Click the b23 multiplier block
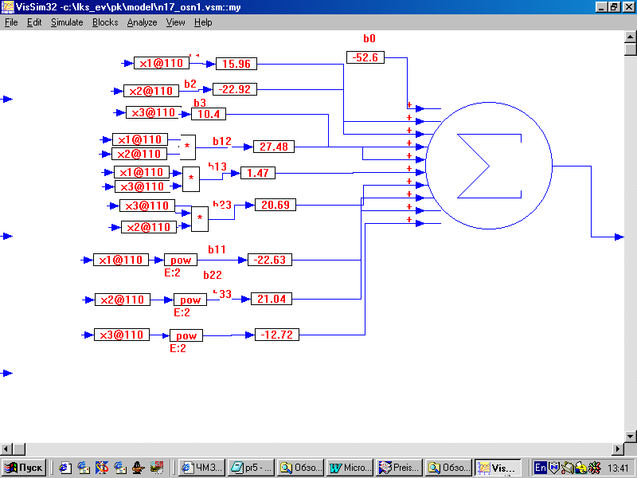 click(x=200, y=216)
